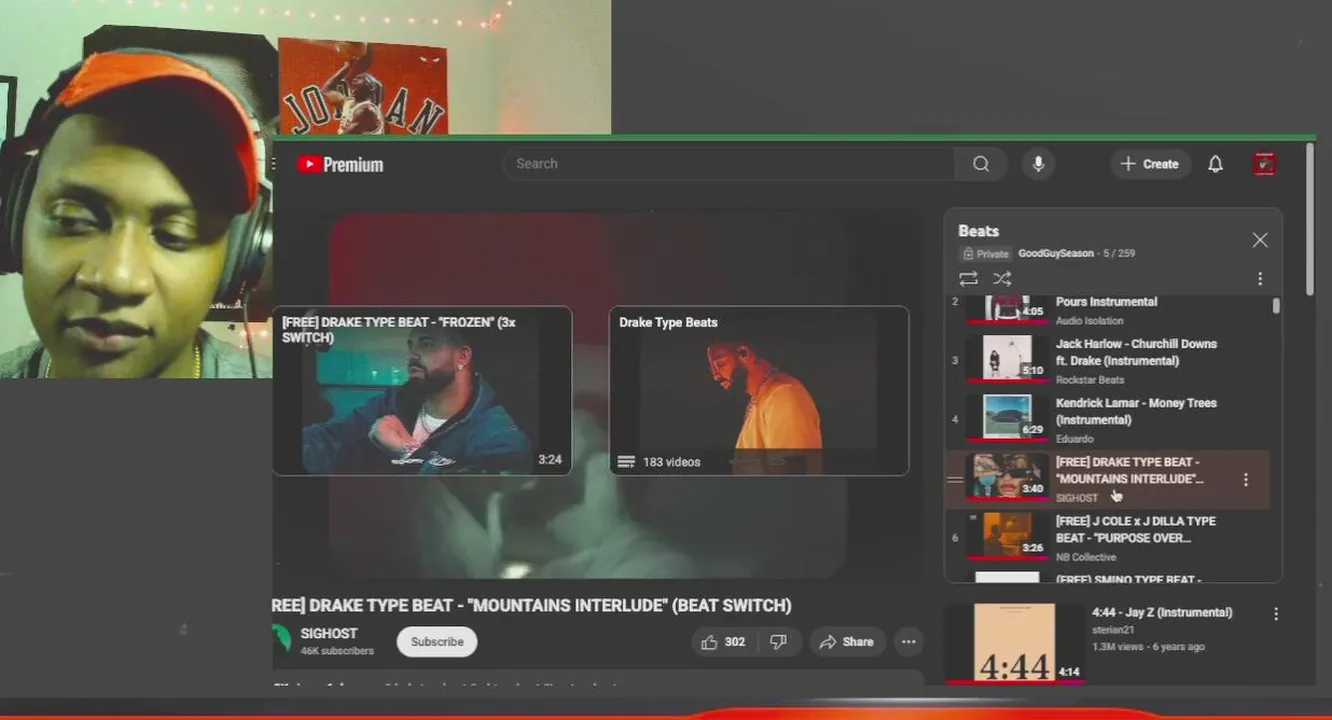Open the GoodGuySeason channel link
Screen dimensions: 1332x720
click(x=1056, y=254)
